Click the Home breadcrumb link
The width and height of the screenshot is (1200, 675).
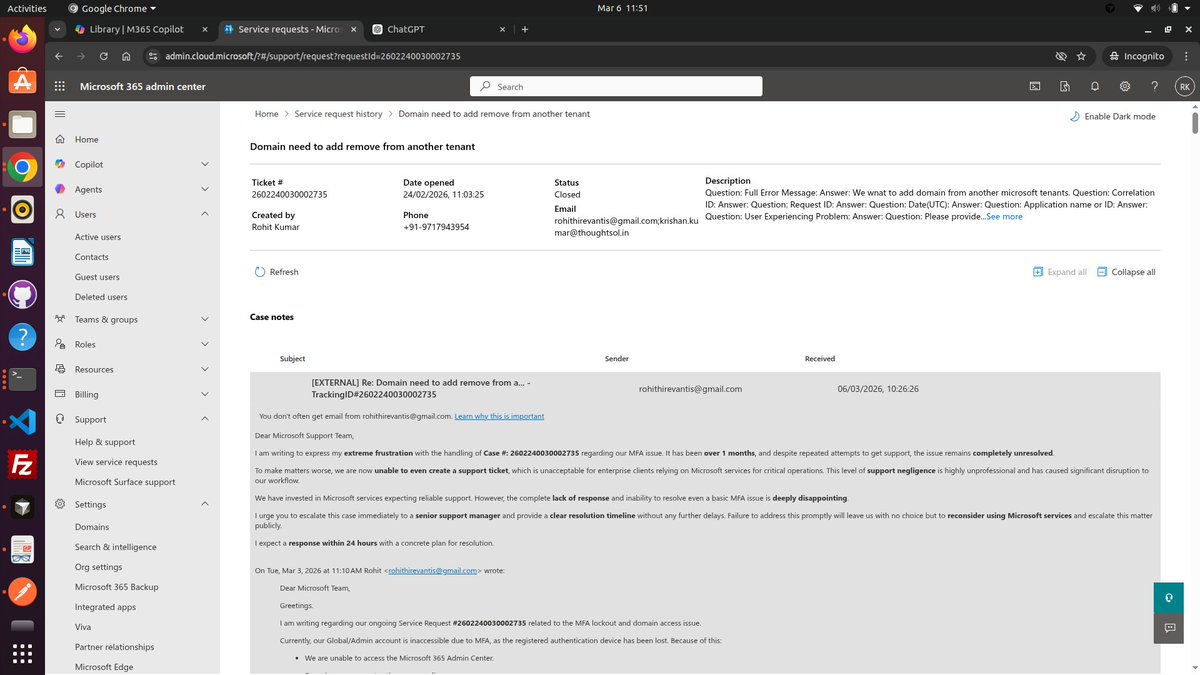pos(266,114)
